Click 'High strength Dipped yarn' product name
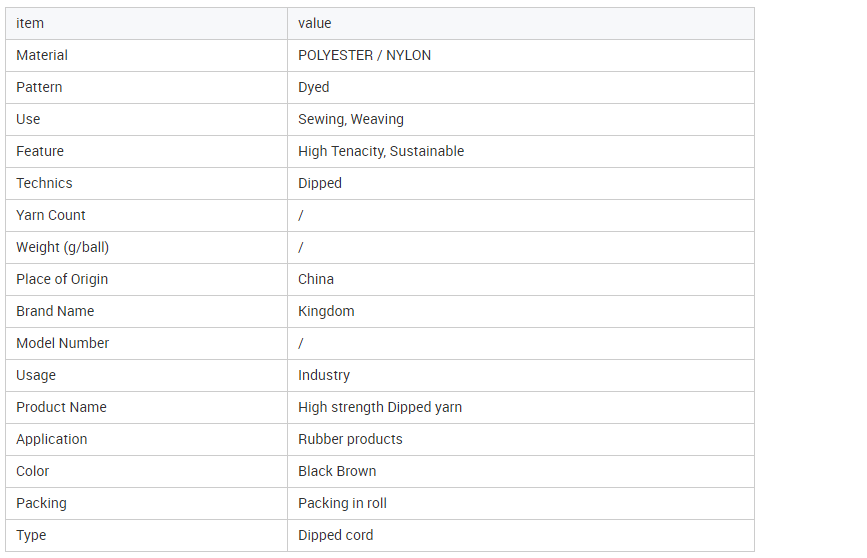The width and height of the screenshot is (867, 558). click(379, 407)
